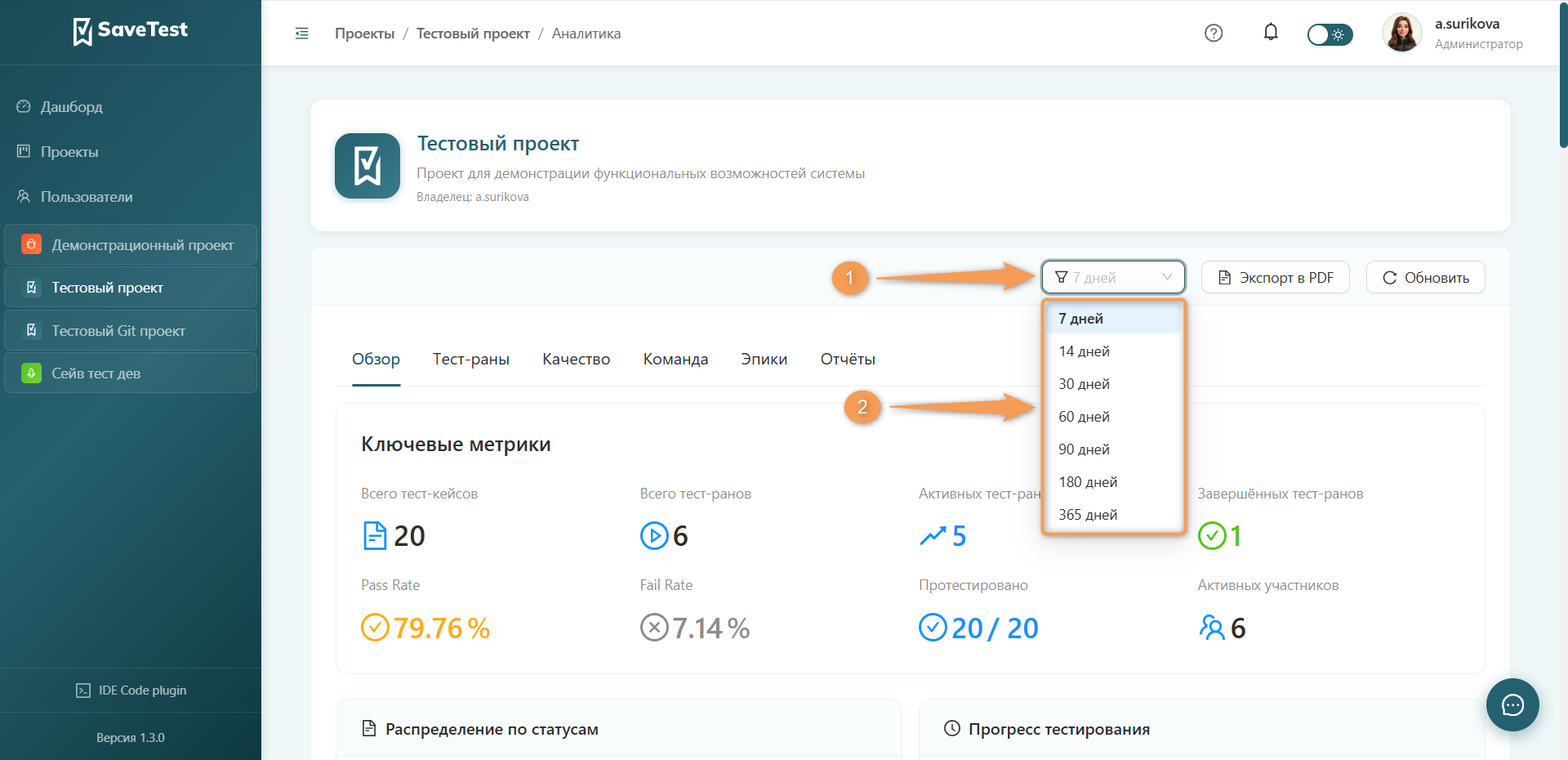Click the Активных участников people icon
1568x760 pixels.
[1212, 628]
